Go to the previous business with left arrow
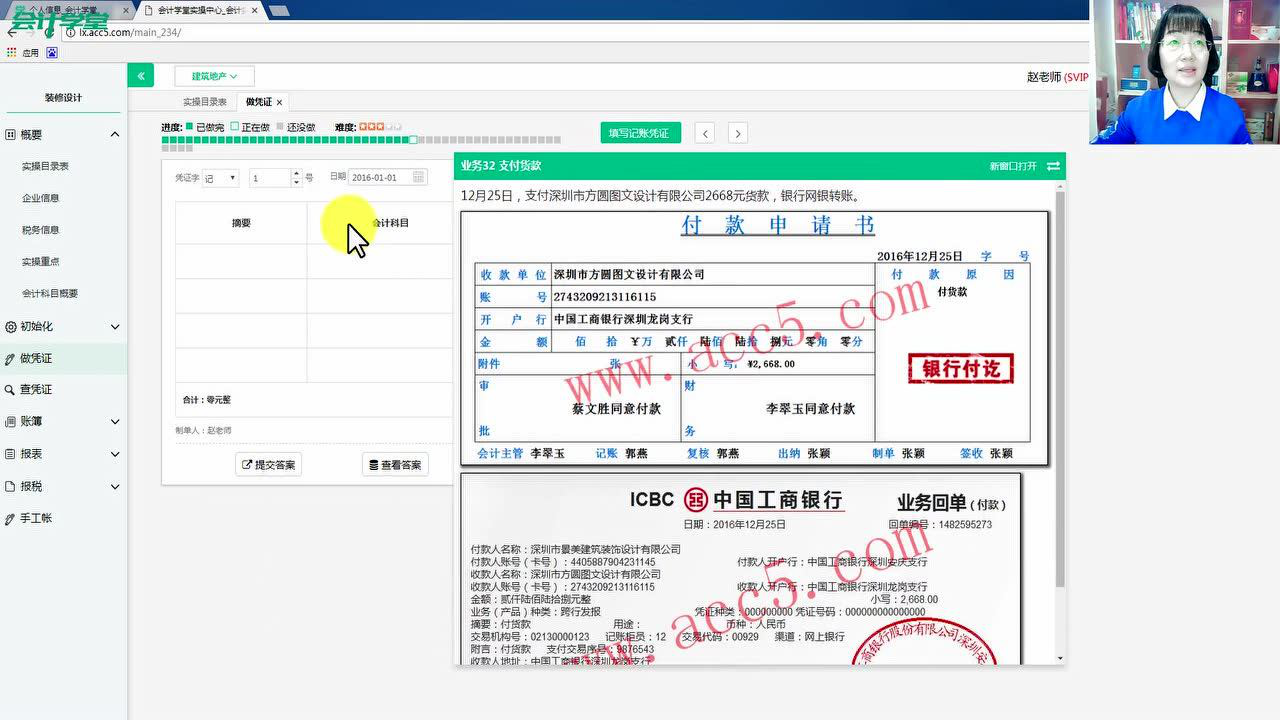1280x720 pixels. pos(706,133)
